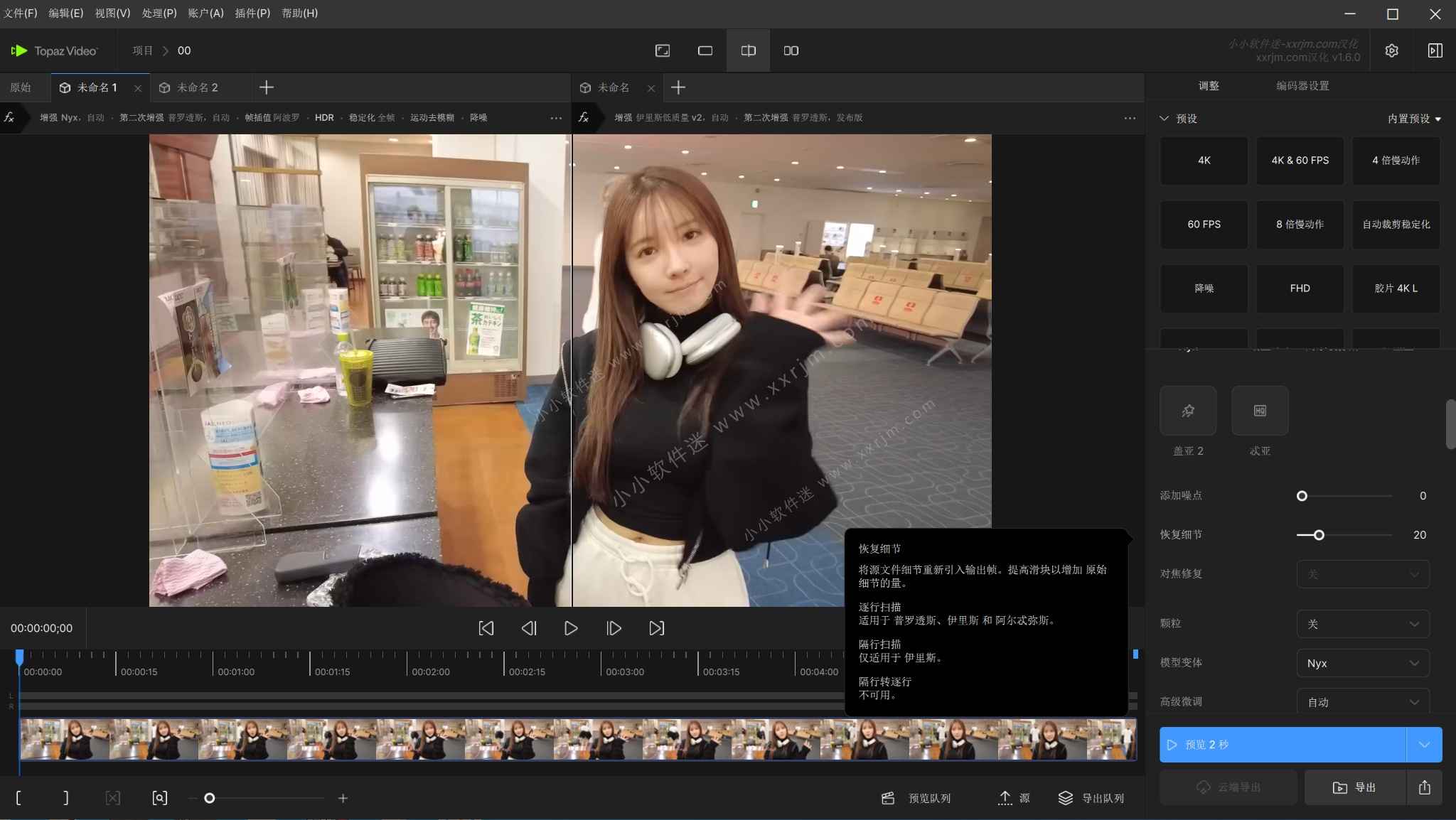Click the Topaz Video logo icon
Image resolution: width=1456 pixels, height=820 pixels.
(19, 50)
